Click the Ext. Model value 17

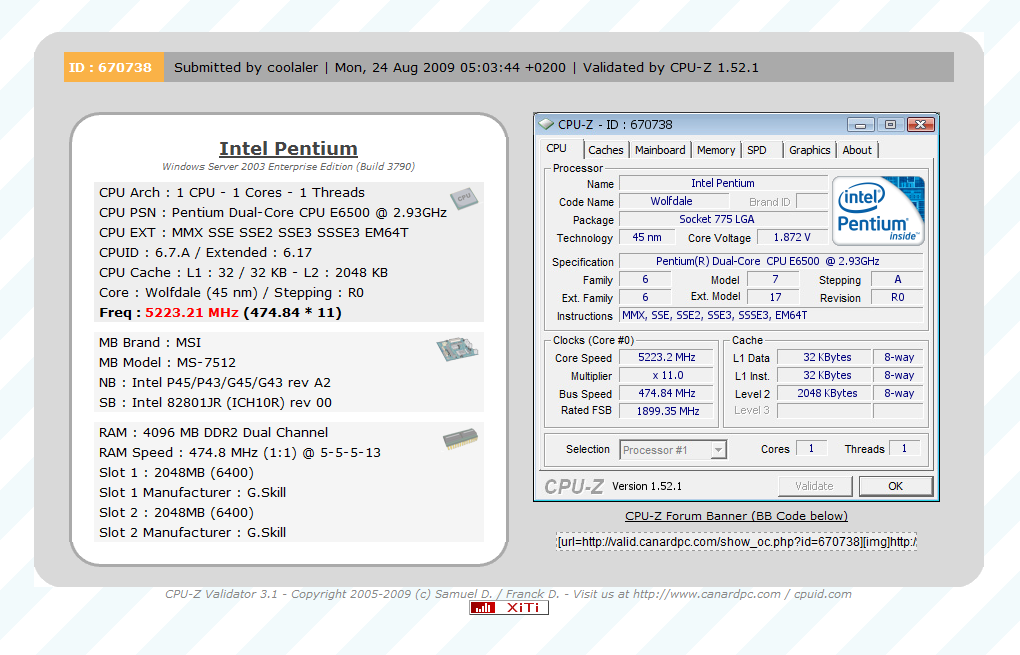tap(774, 297)
